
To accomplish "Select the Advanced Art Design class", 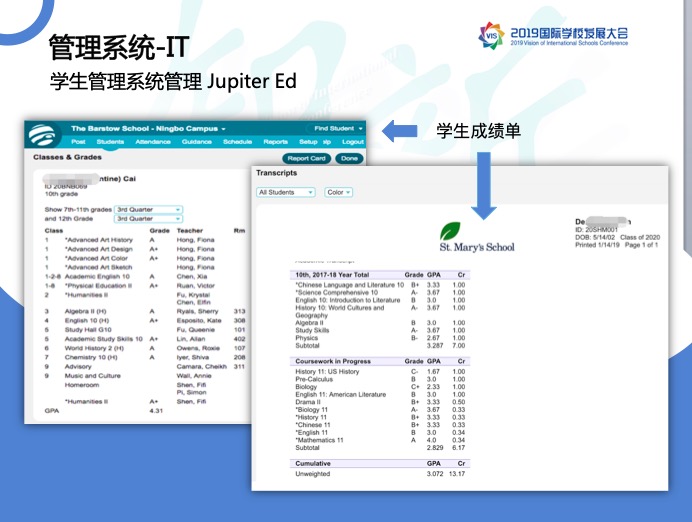I will (x=98, y=249).
